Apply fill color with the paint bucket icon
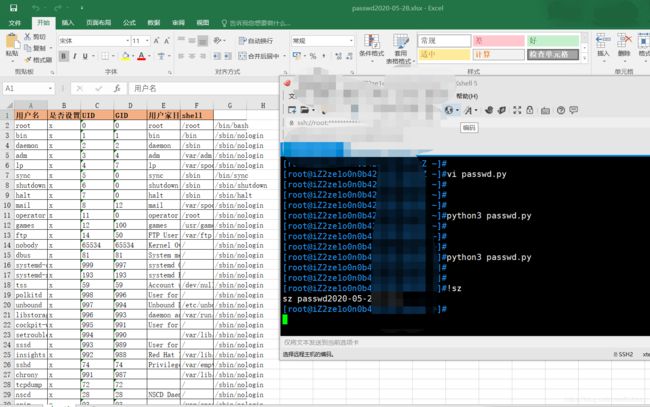The width and height of the screenshot is (650, 407). (125, 56)
